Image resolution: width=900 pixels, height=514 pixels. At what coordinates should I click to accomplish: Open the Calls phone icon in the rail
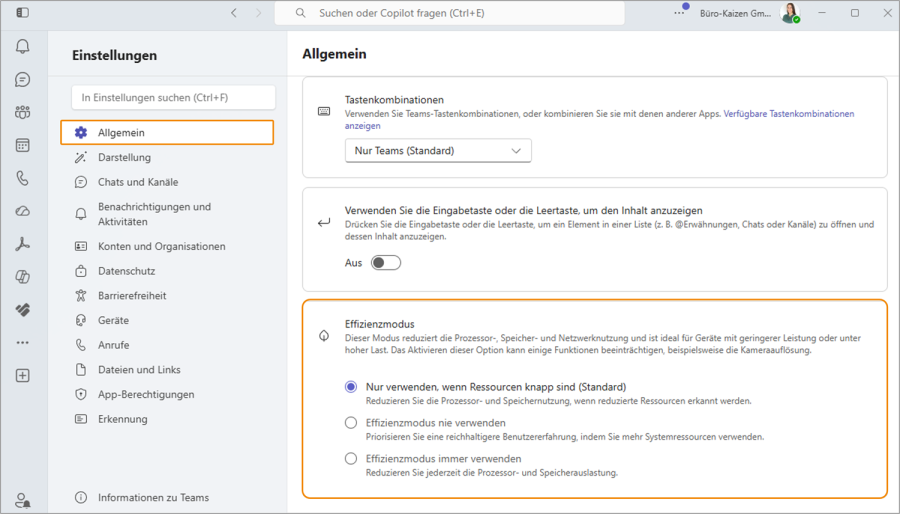[22, 178]
